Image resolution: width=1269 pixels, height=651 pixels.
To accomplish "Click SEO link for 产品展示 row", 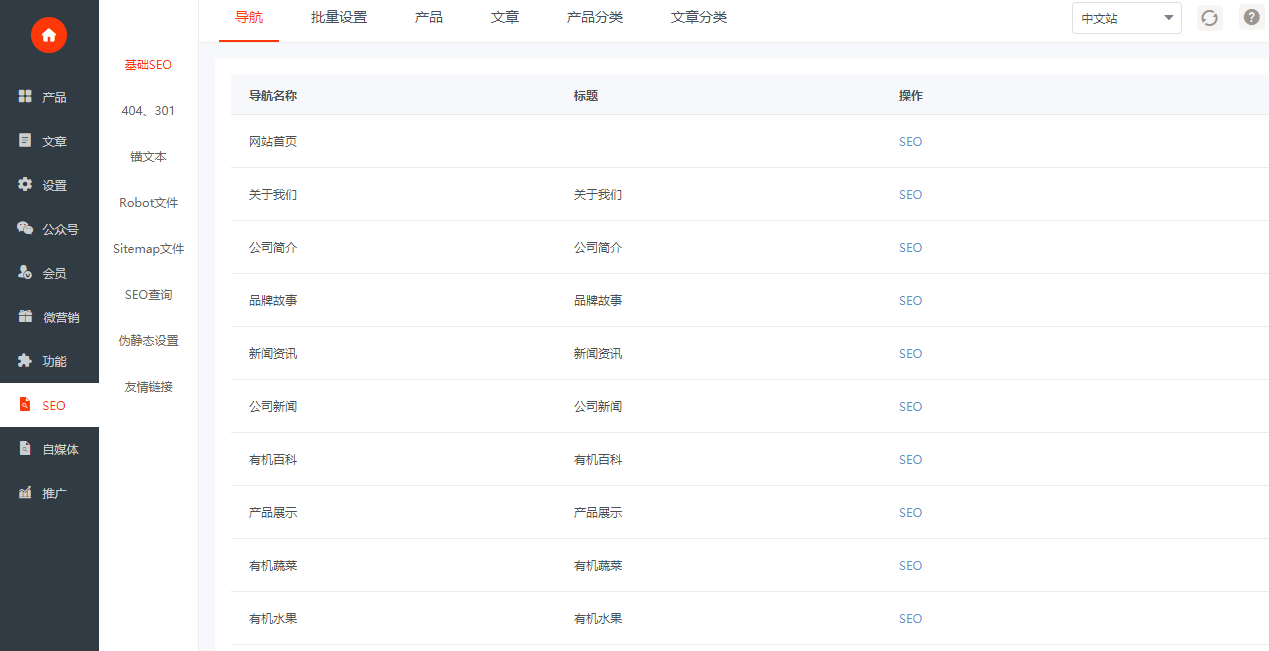I will pyautogui.click(x=910, y=513).
